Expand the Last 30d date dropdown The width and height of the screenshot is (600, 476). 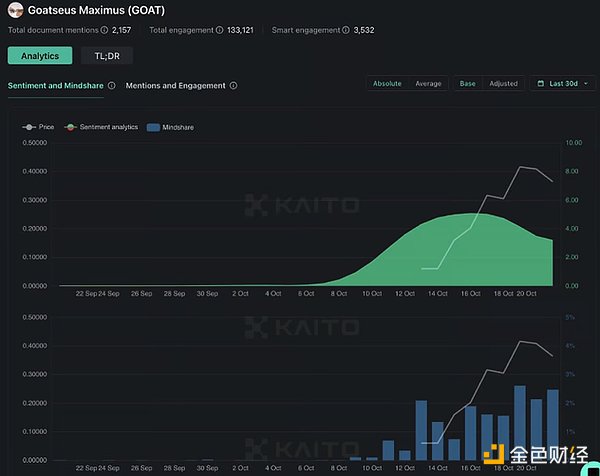coord(562,83)
